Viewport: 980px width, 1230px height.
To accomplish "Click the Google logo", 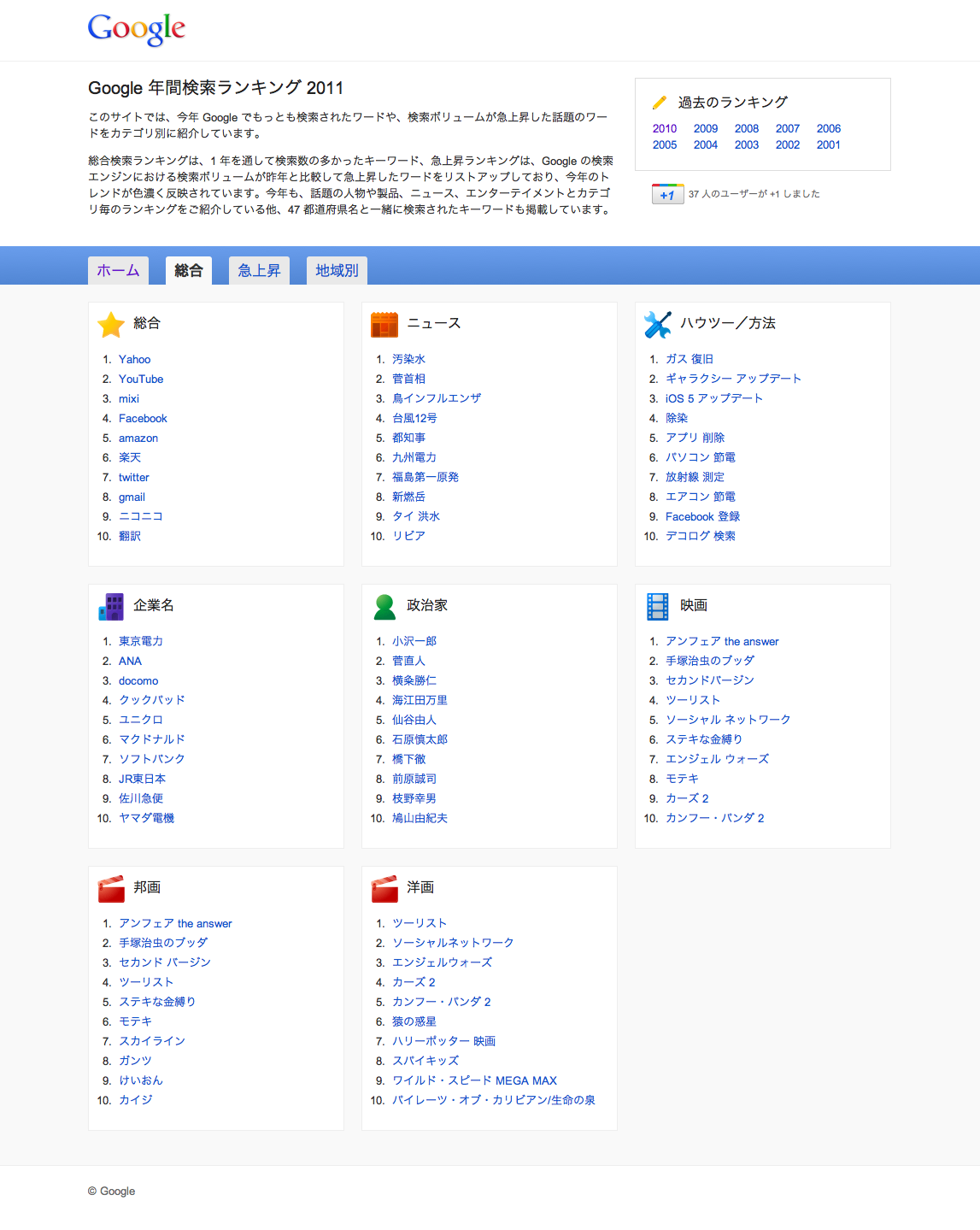I will click(137, 29).
